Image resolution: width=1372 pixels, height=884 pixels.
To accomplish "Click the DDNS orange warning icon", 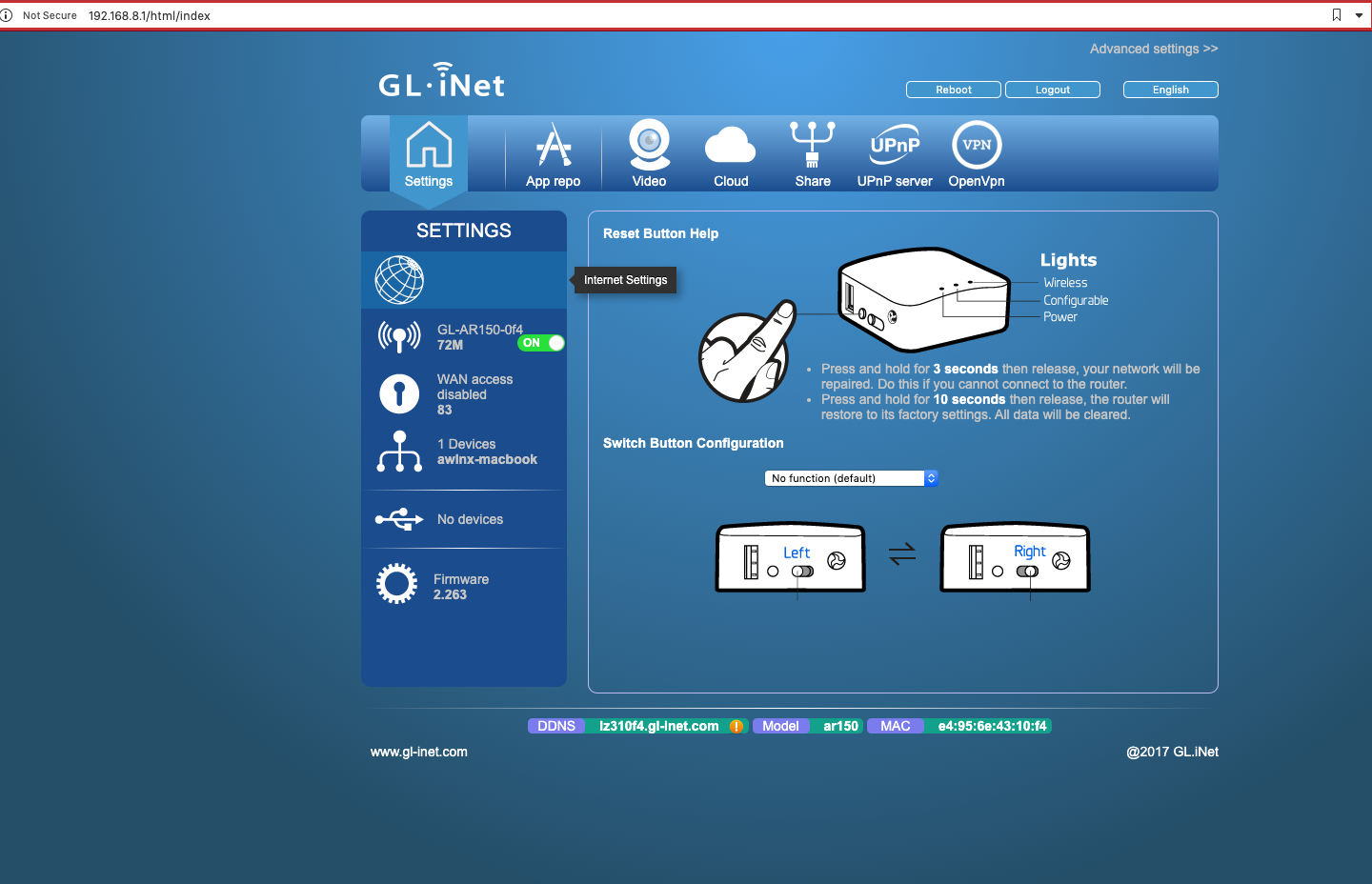I will click(736, 726).
